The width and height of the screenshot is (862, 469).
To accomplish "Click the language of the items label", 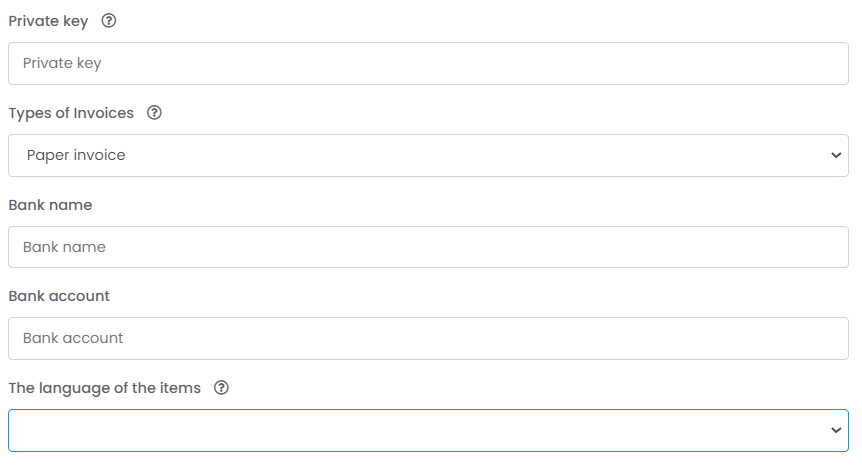I will 104,388.
